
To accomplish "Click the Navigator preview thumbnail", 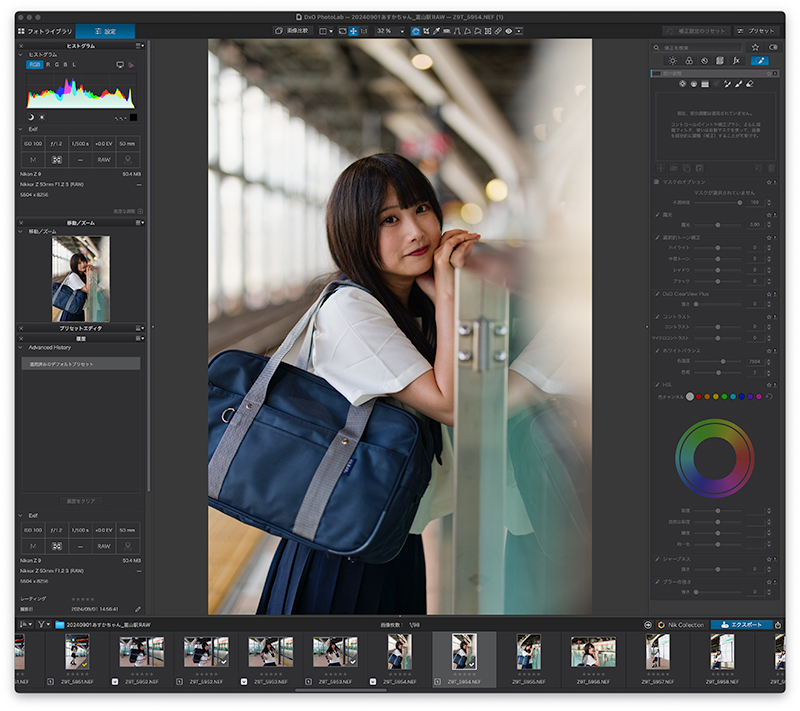I will point(81,278).
